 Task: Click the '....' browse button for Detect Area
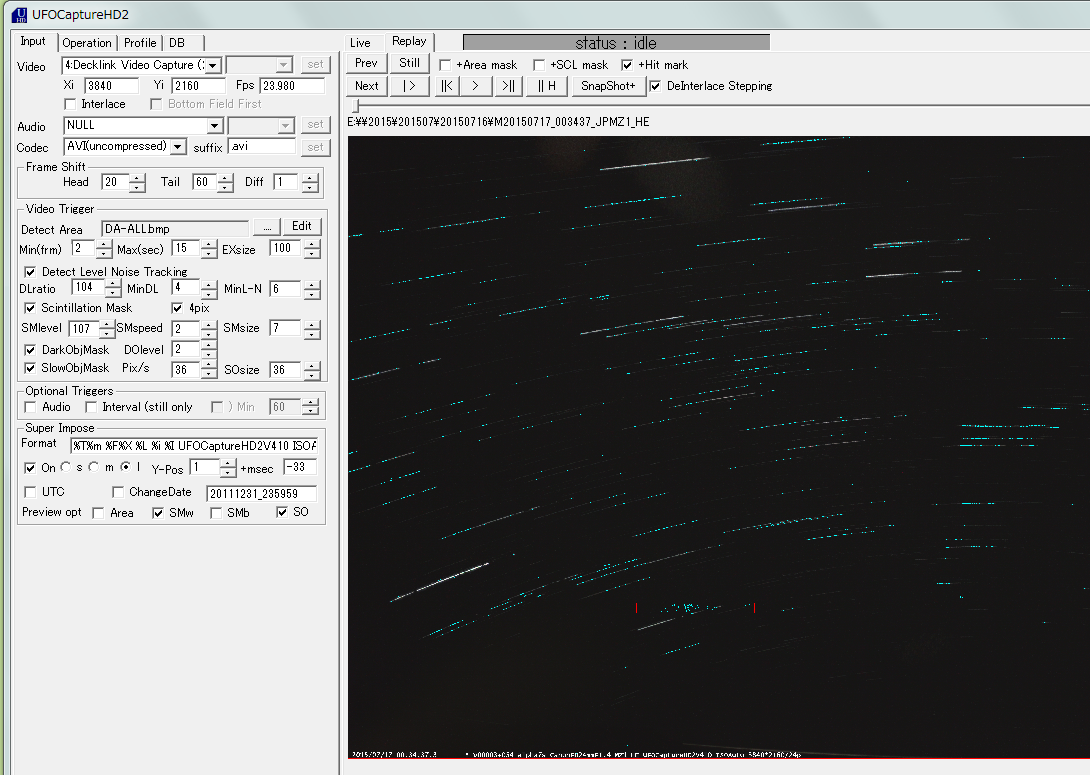coord(264,226)
